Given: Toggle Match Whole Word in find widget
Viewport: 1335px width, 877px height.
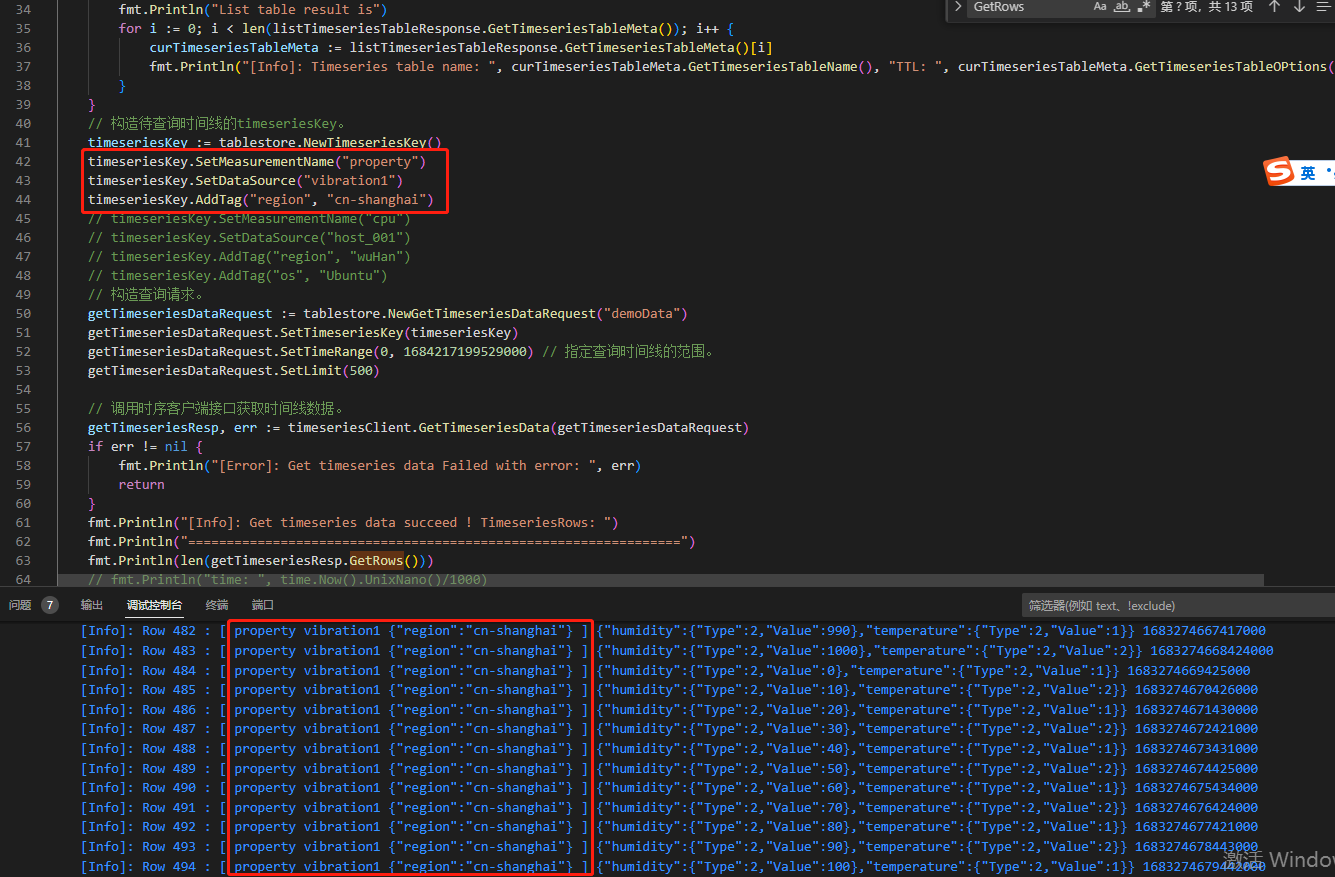Looking at the screenshot, I should coord(1122,7).
